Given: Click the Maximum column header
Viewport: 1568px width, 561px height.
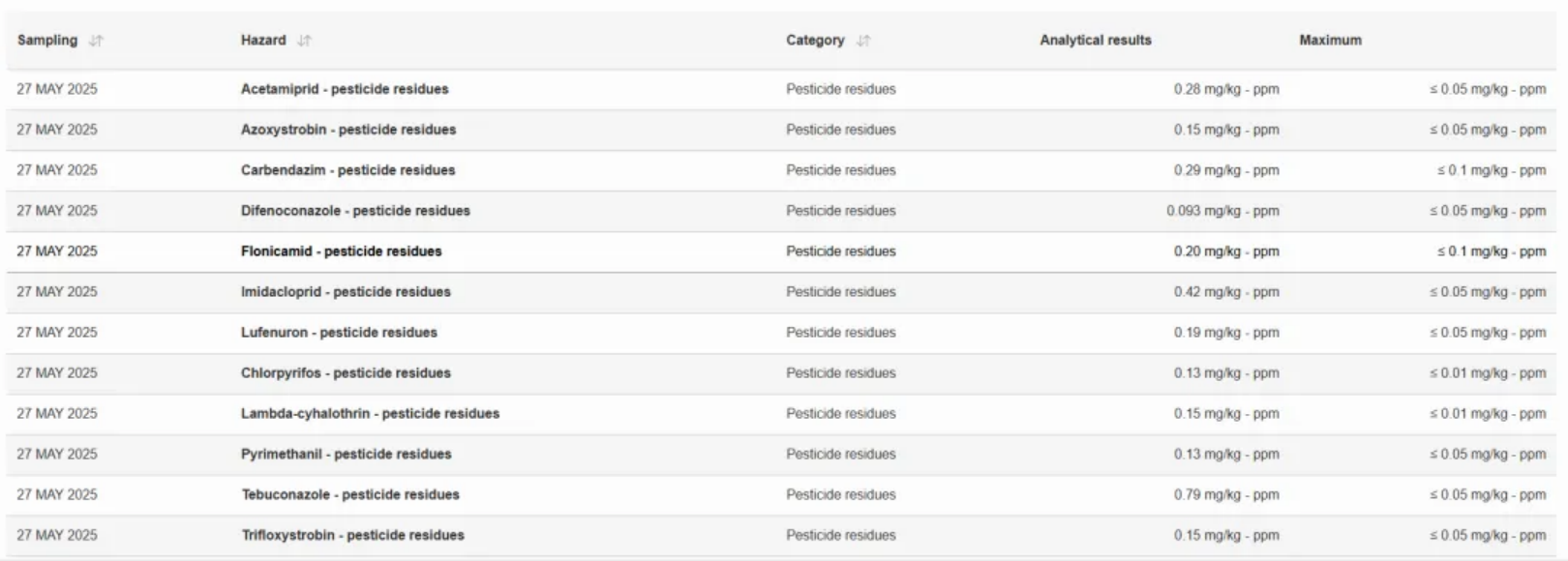Looking at the screenshot, I should coord(1330,41).
